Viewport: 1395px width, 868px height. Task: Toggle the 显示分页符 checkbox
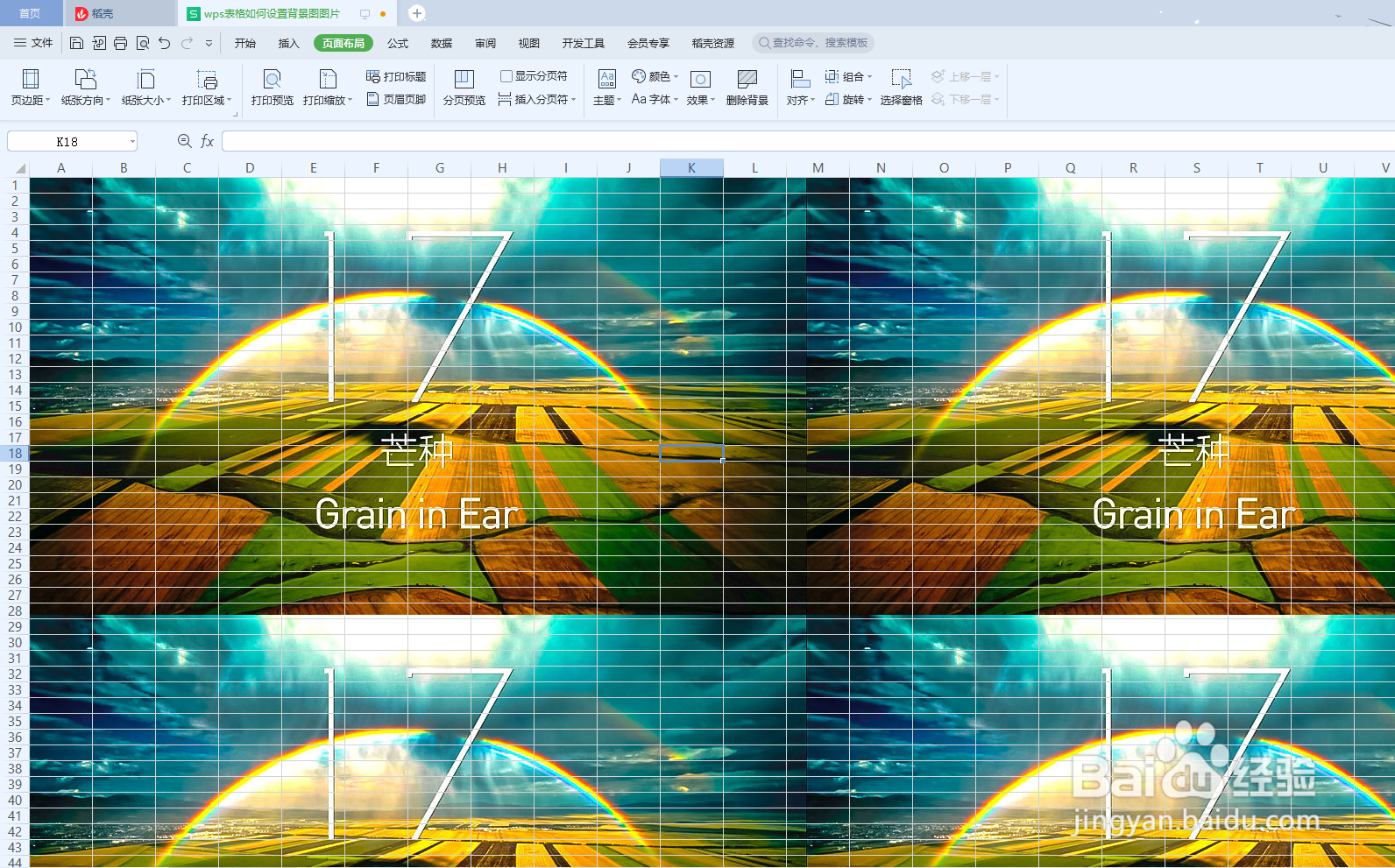point(506,76)
